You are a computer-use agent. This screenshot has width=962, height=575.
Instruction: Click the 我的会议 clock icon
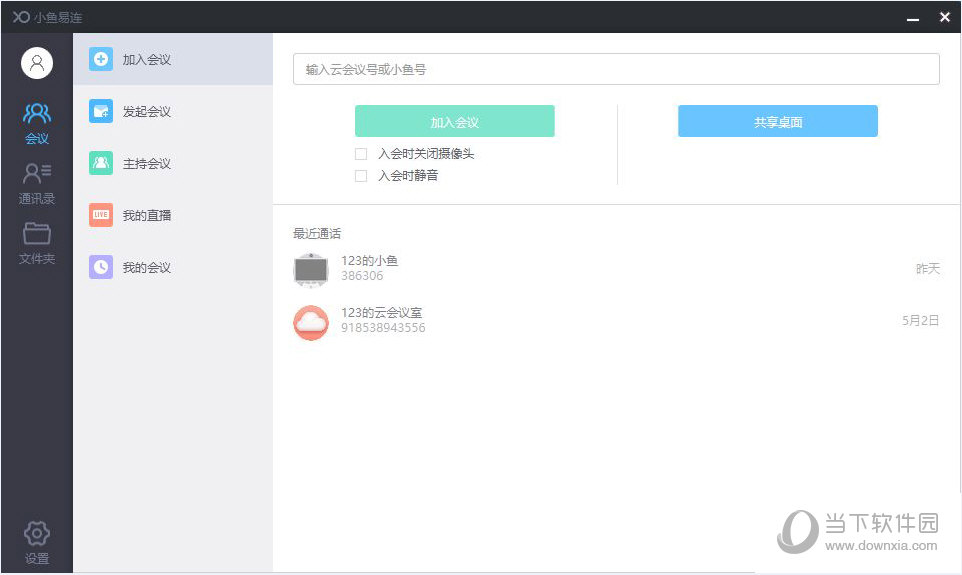coord(101,267)
